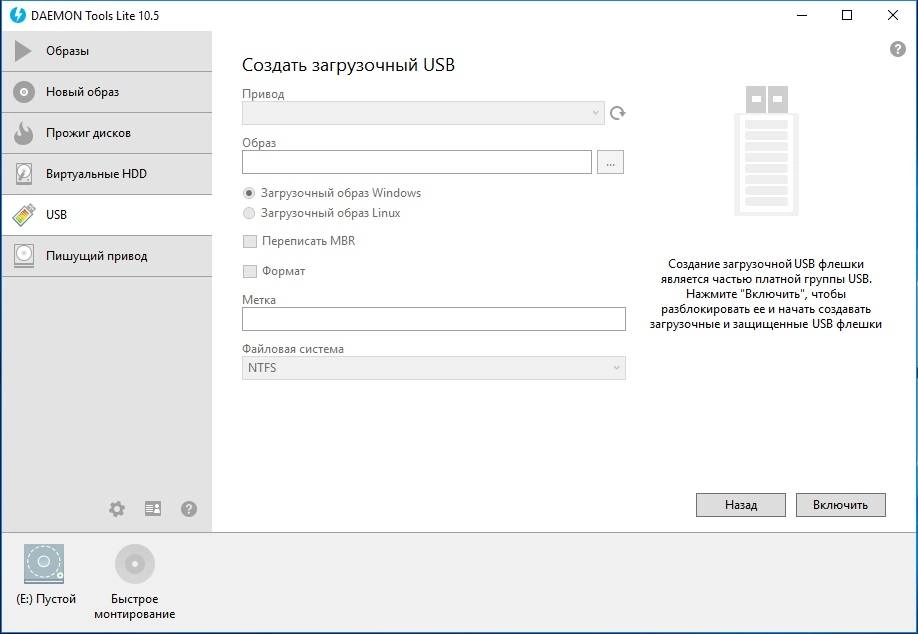The image size is (918, 634).
Task: Close the DAEMON Tools window
Action: (x=892, y=15)
